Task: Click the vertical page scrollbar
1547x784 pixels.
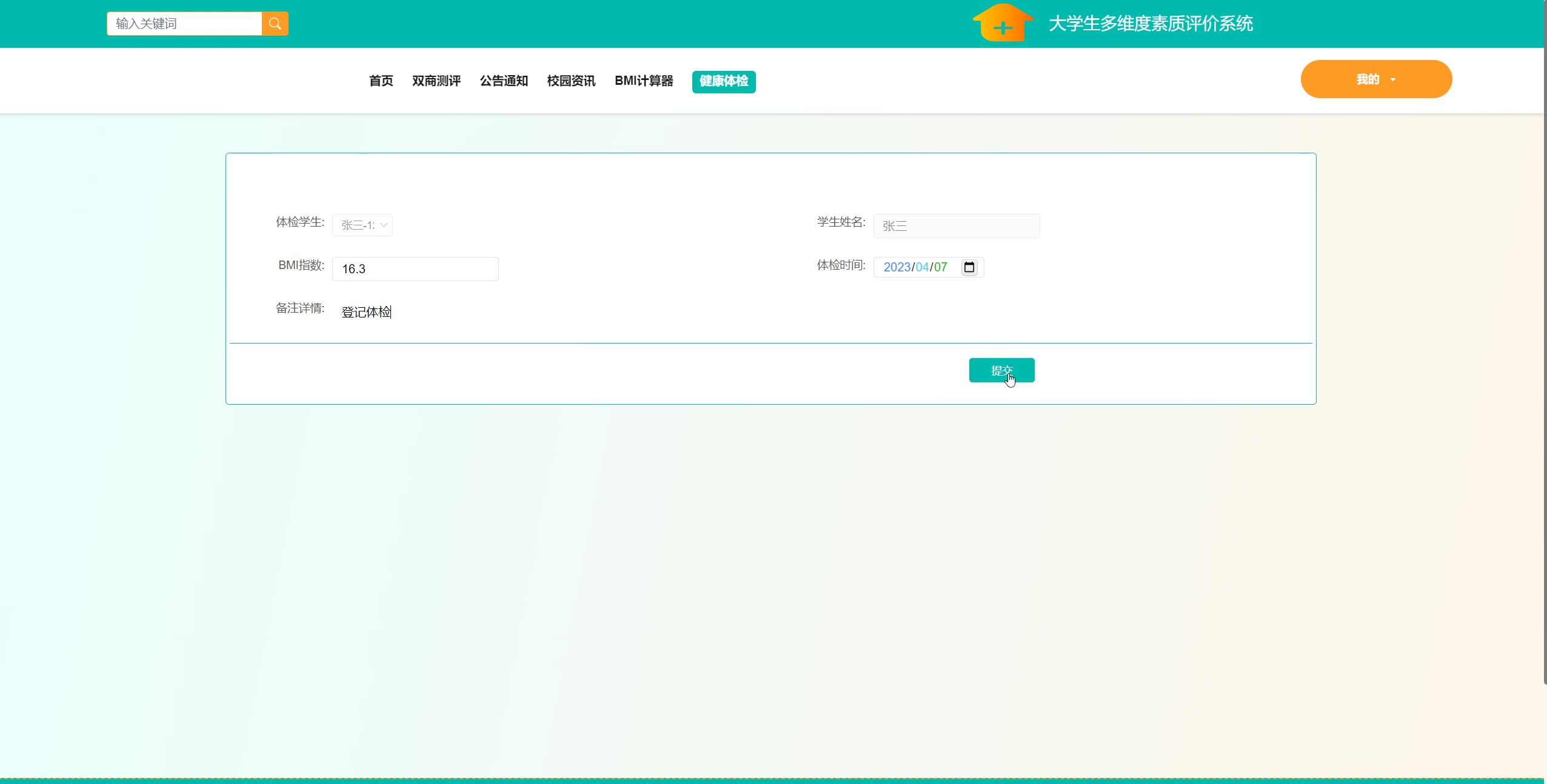Action: (x=1545, y=342)
